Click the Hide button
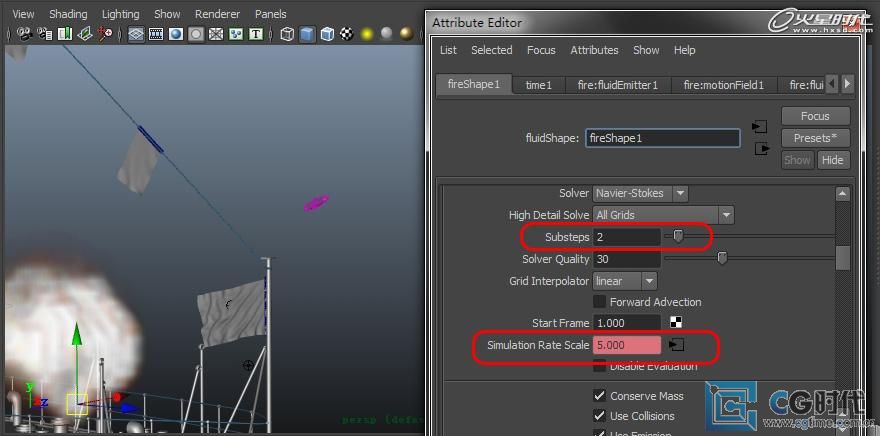Viewport: 880px width, 436px height. [832, 160]
